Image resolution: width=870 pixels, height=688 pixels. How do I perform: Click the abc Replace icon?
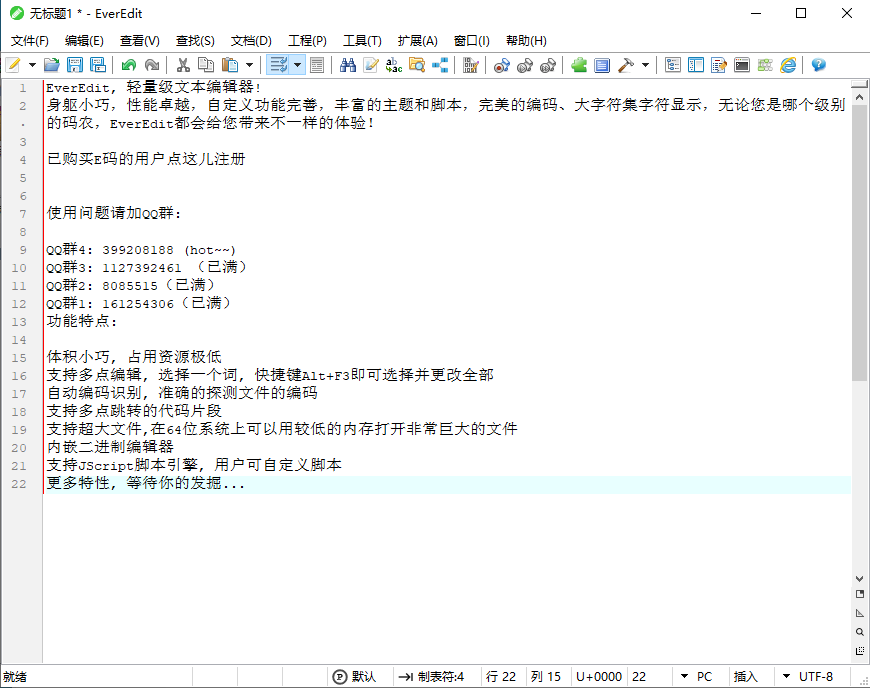click(x=394, y=65)
